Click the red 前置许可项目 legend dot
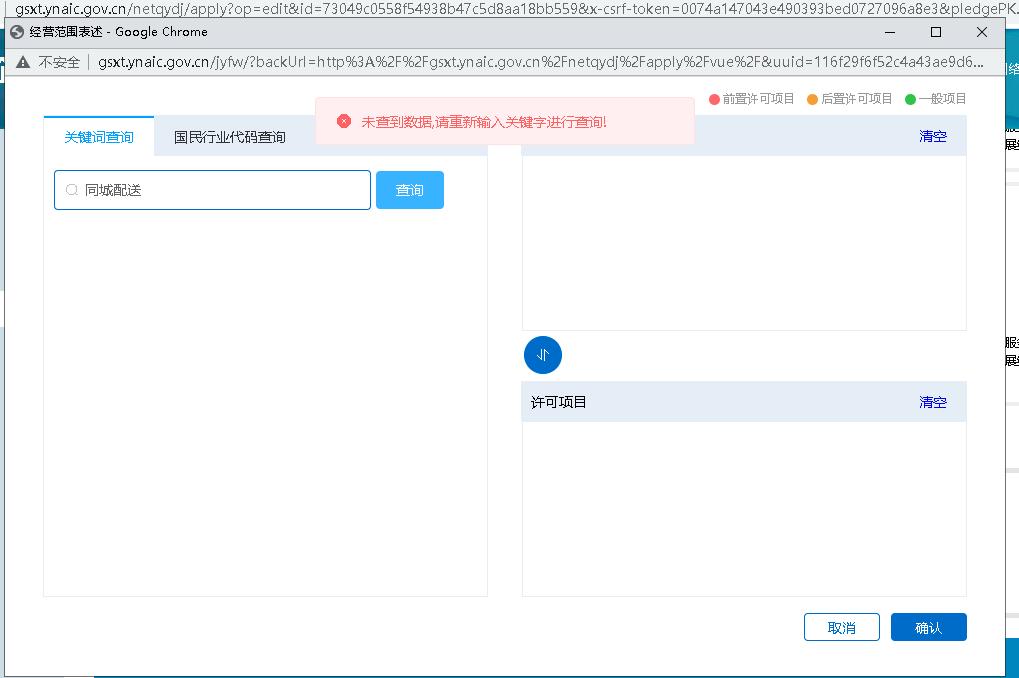1019x678 pixels. (714, 99)
